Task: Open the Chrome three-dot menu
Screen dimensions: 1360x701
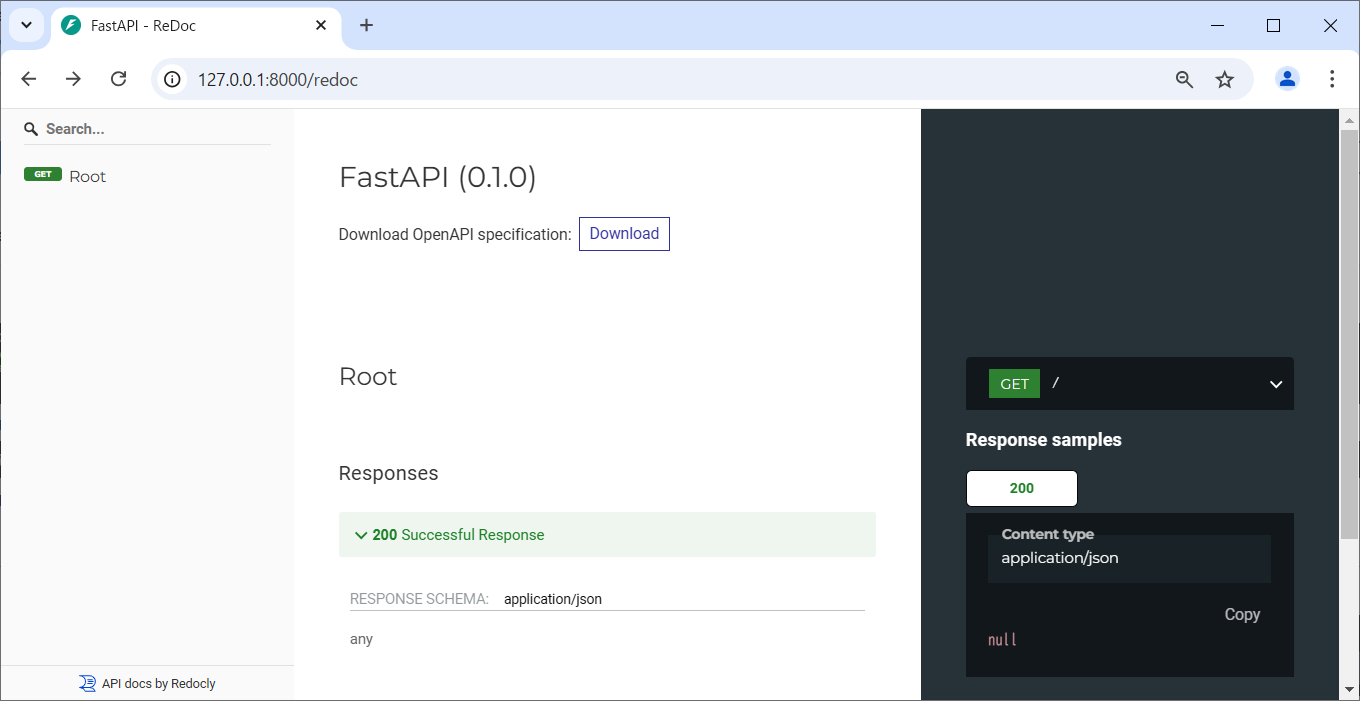Action: point(1332,78)
